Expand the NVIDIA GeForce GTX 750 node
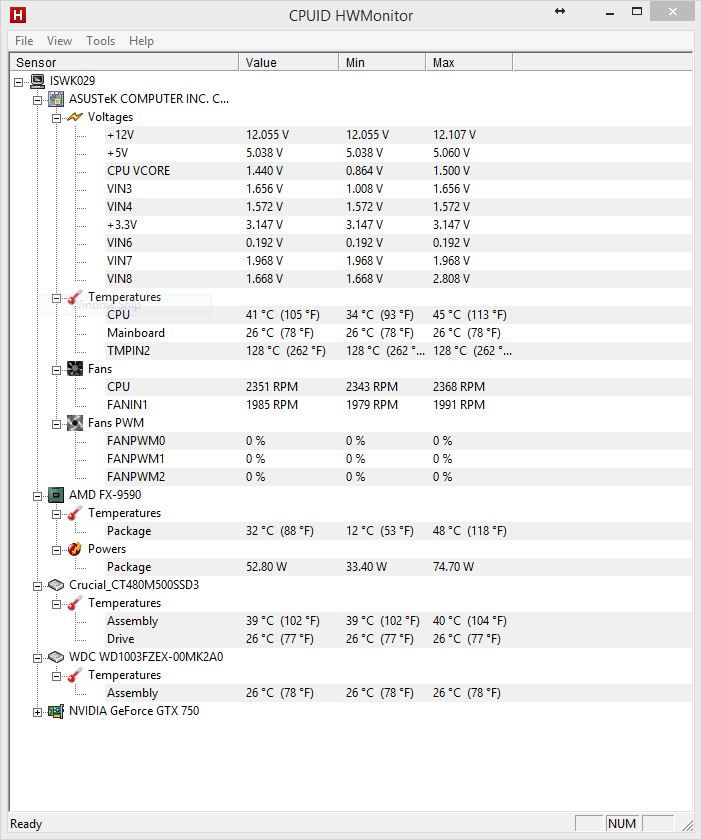Viewport: 702px width, 840px height. tap(38, 712)
